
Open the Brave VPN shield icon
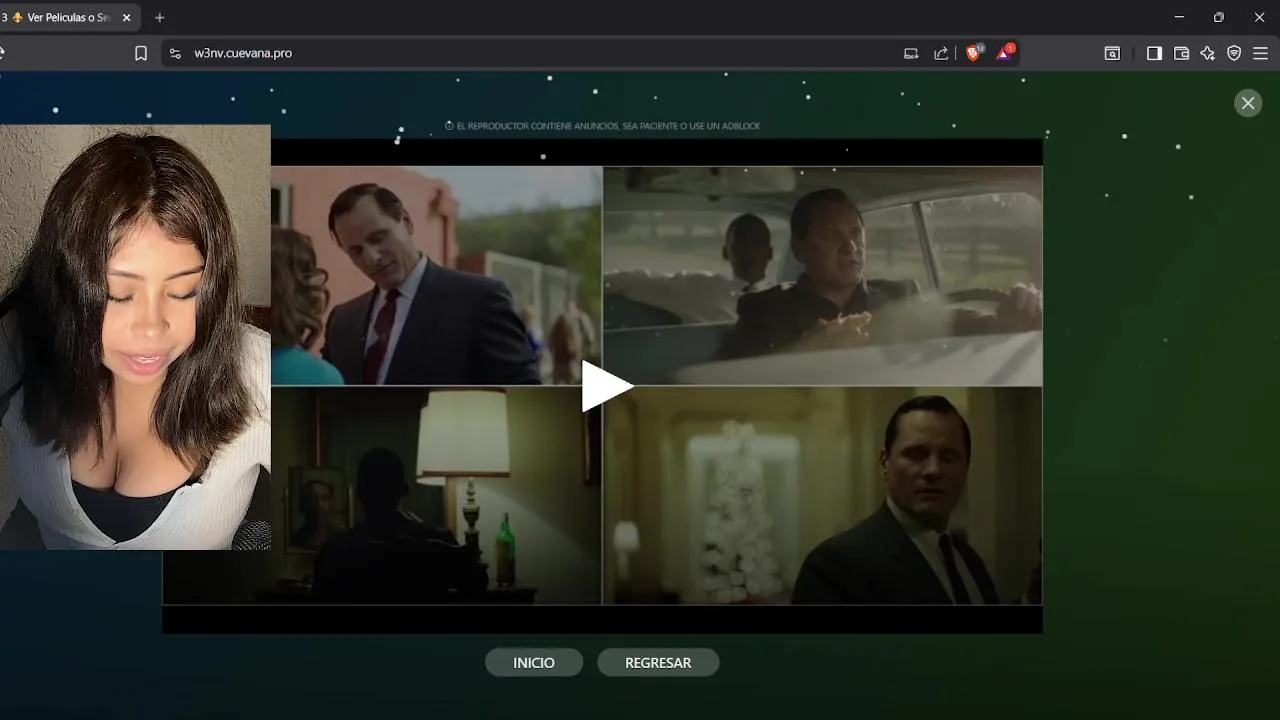pos(1234,53)
